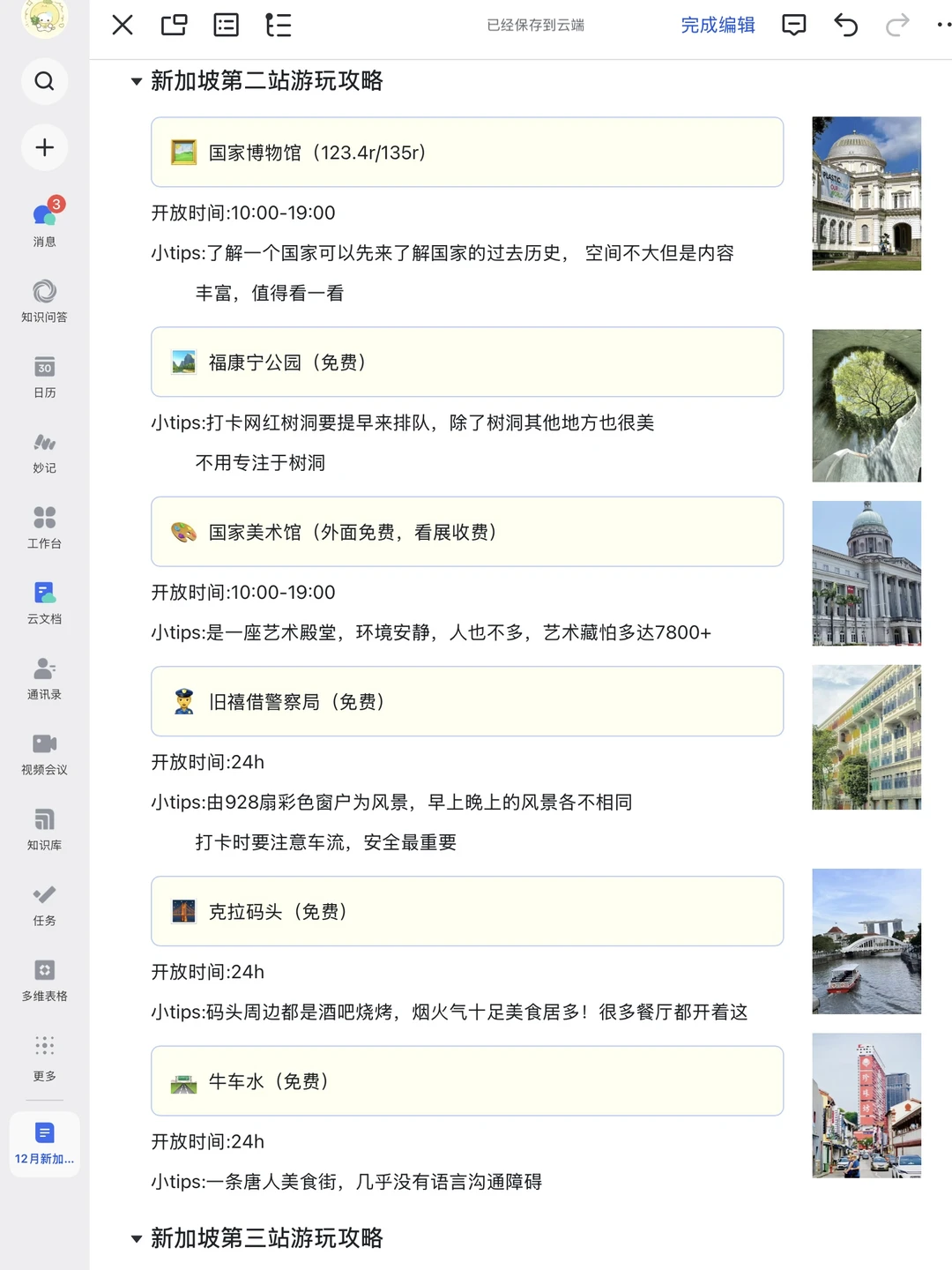
Task: Open the comments panel icon
Action: 794,25
